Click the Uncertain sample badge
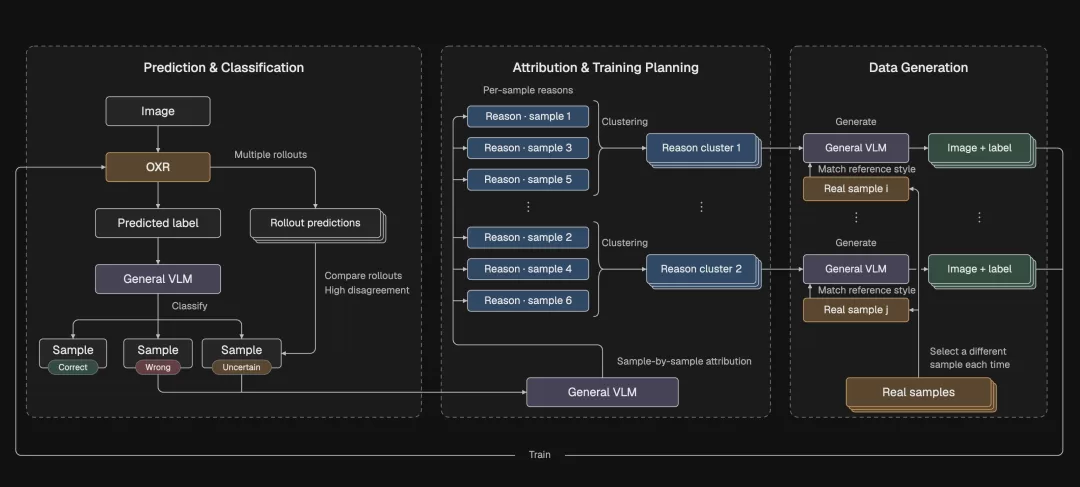 (242, 367)
